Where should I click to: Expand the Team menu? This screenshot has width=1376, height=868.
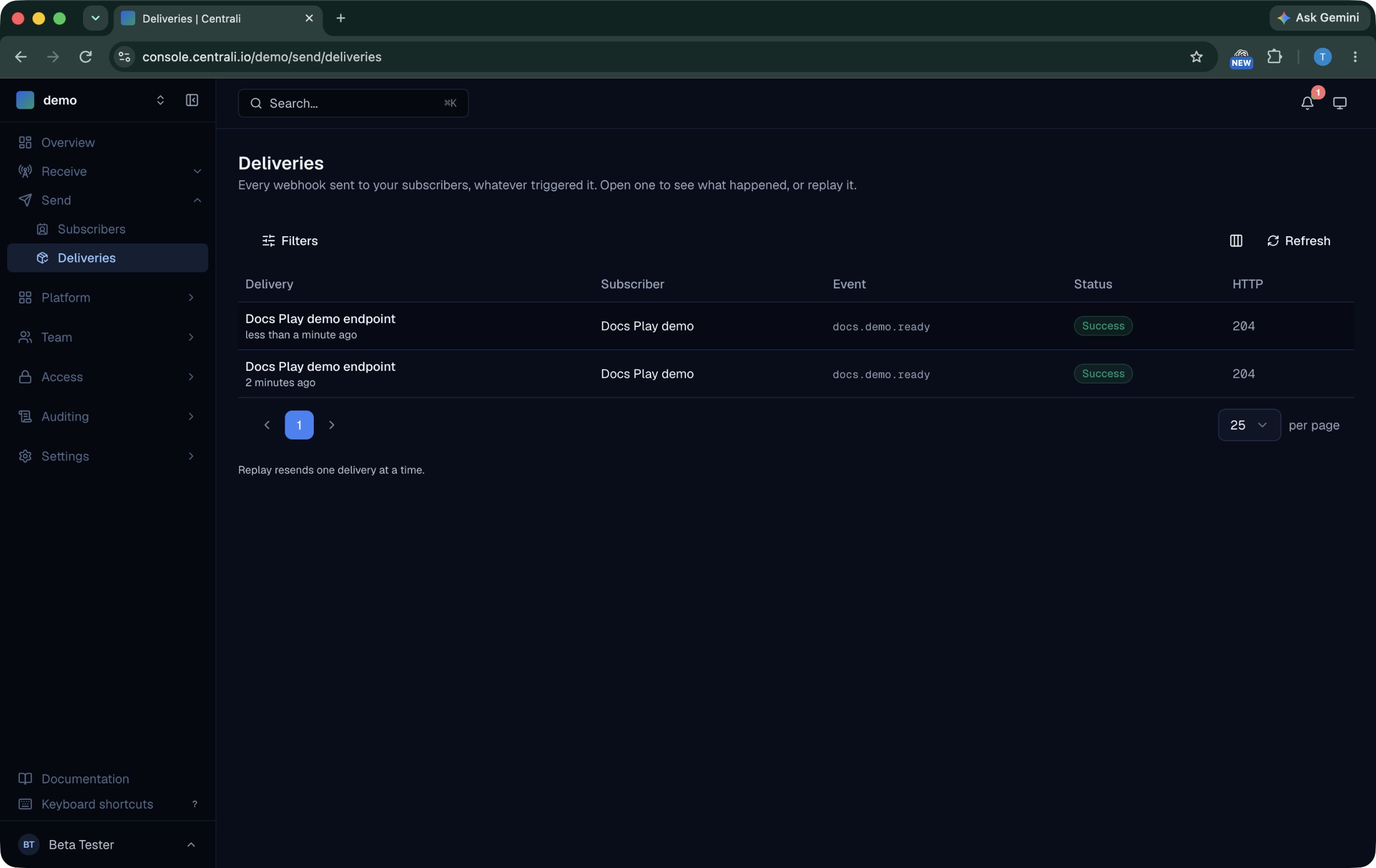(107, 337)
